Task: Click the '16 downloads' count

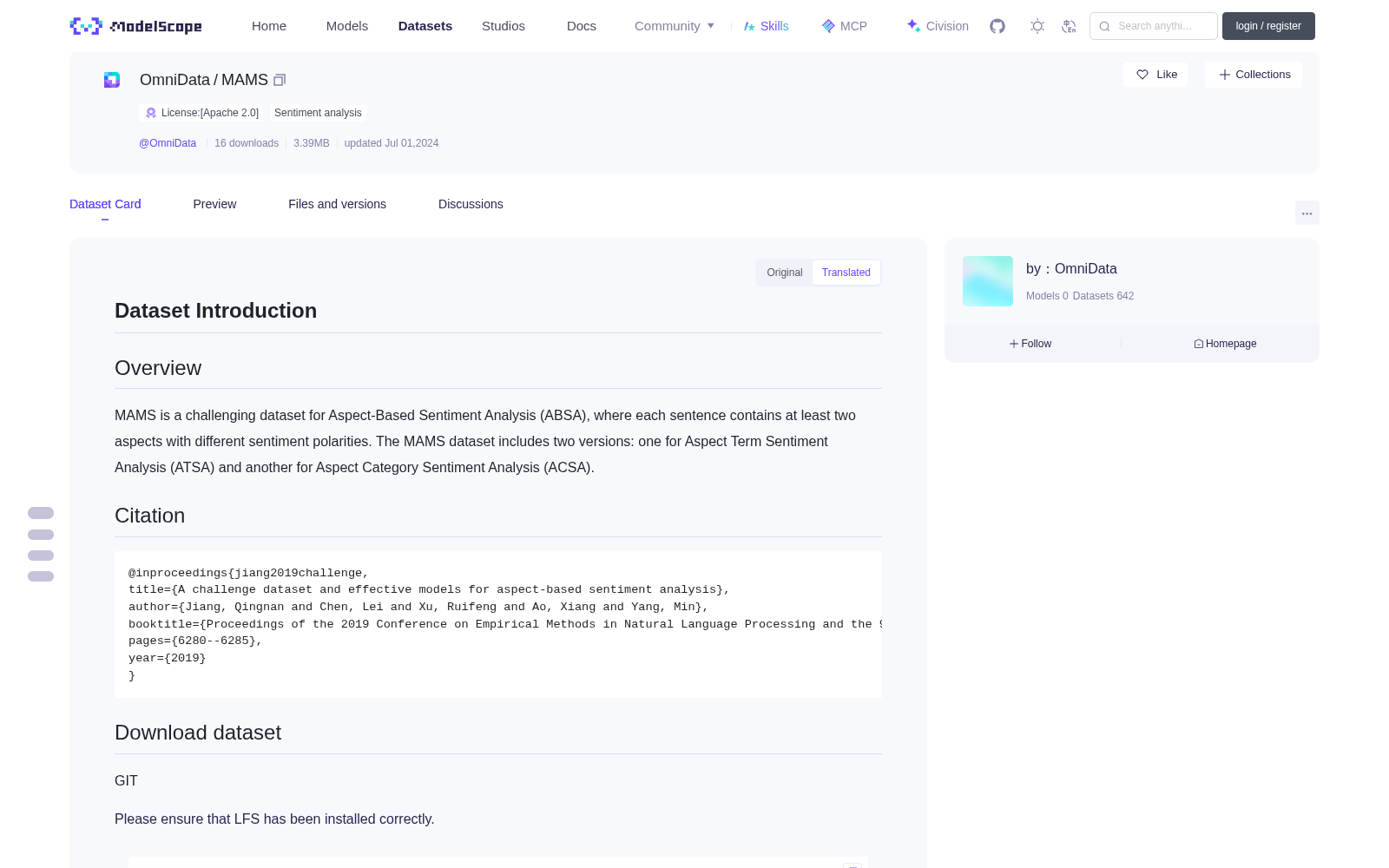Action: click(x=247, y=143)
